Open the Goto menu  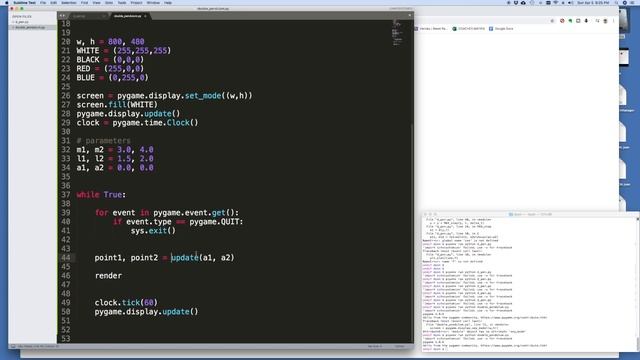tap(109, 2)
